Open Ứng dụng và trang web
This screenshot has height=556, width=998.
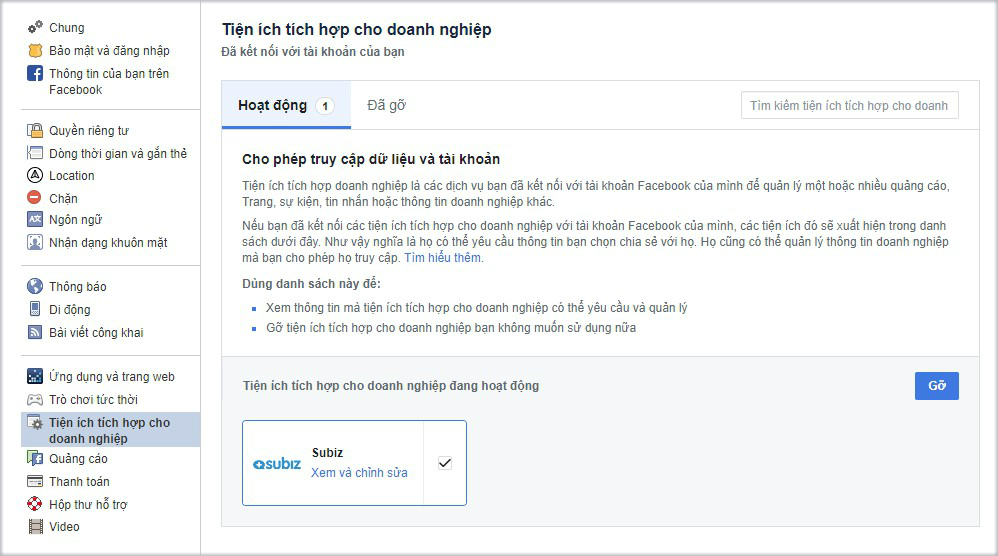pos(111,377)
